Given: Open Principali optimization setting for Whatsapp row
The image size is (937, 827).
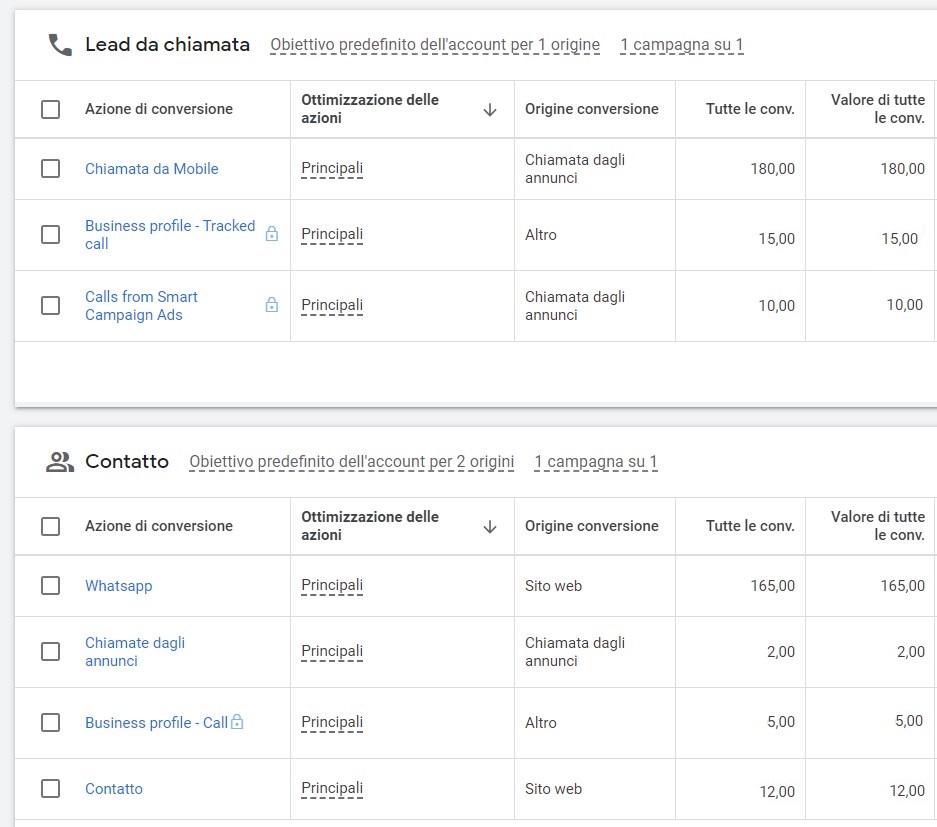Looking at the screenshot, I should pos(332,586).
